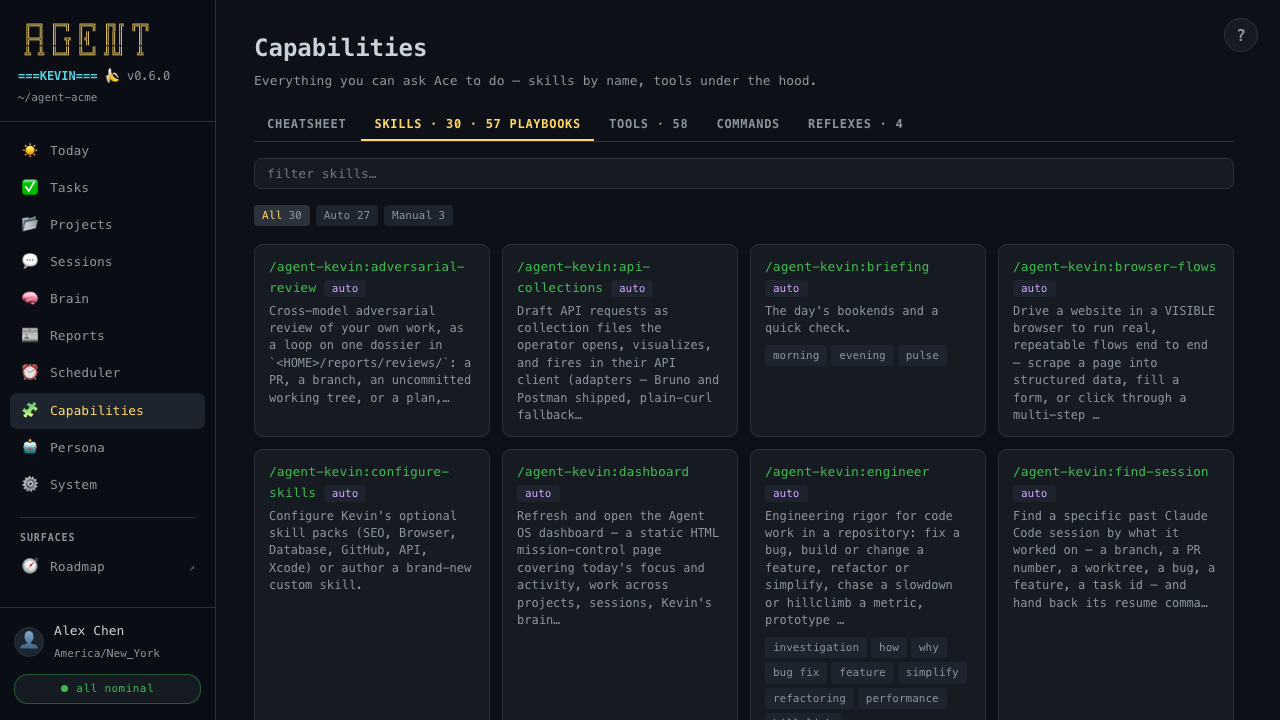
Task: Switch to the Cheatsheet tab
Action: coord(307,124)
